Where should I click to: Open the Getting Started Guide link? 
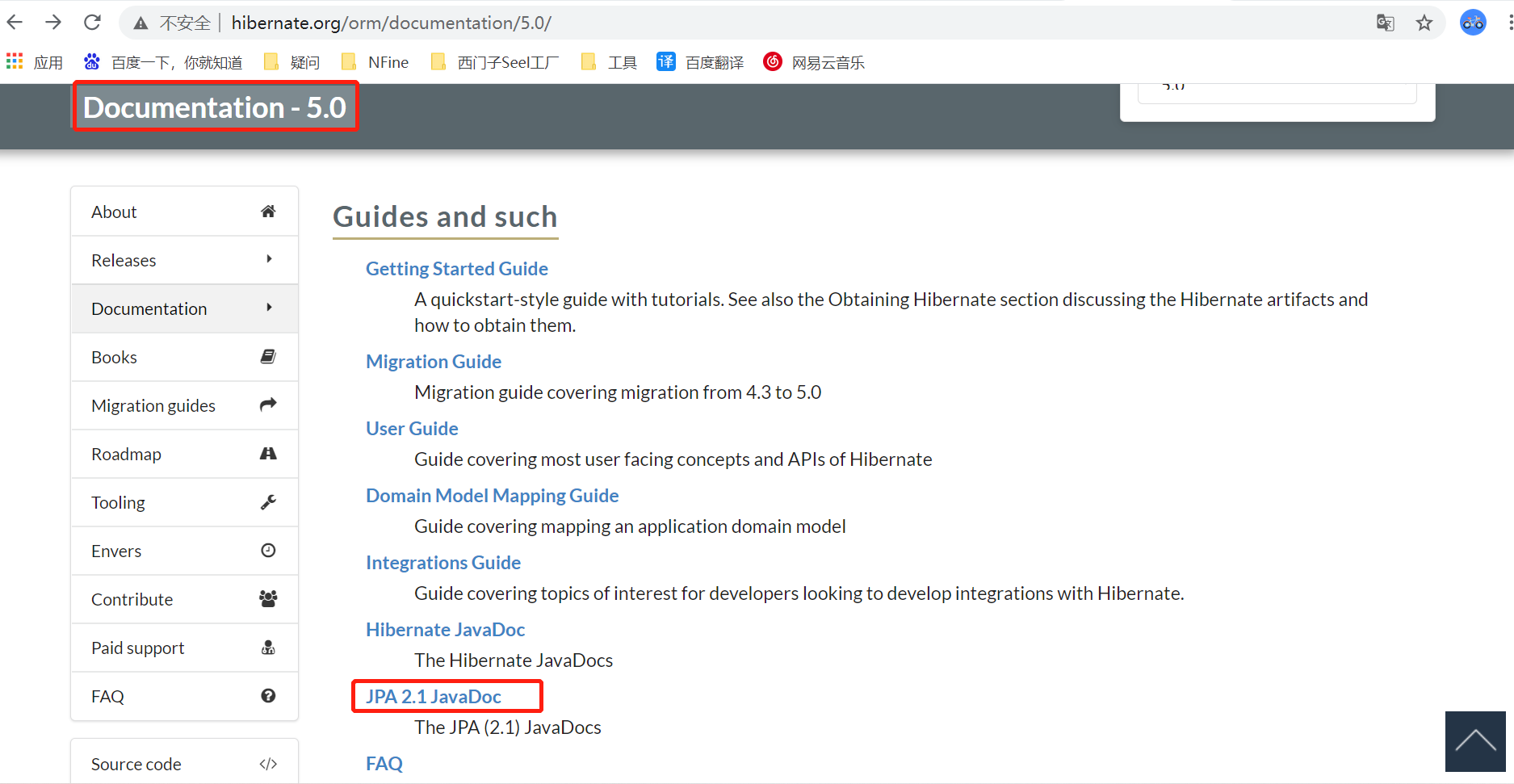coord(457,269)
